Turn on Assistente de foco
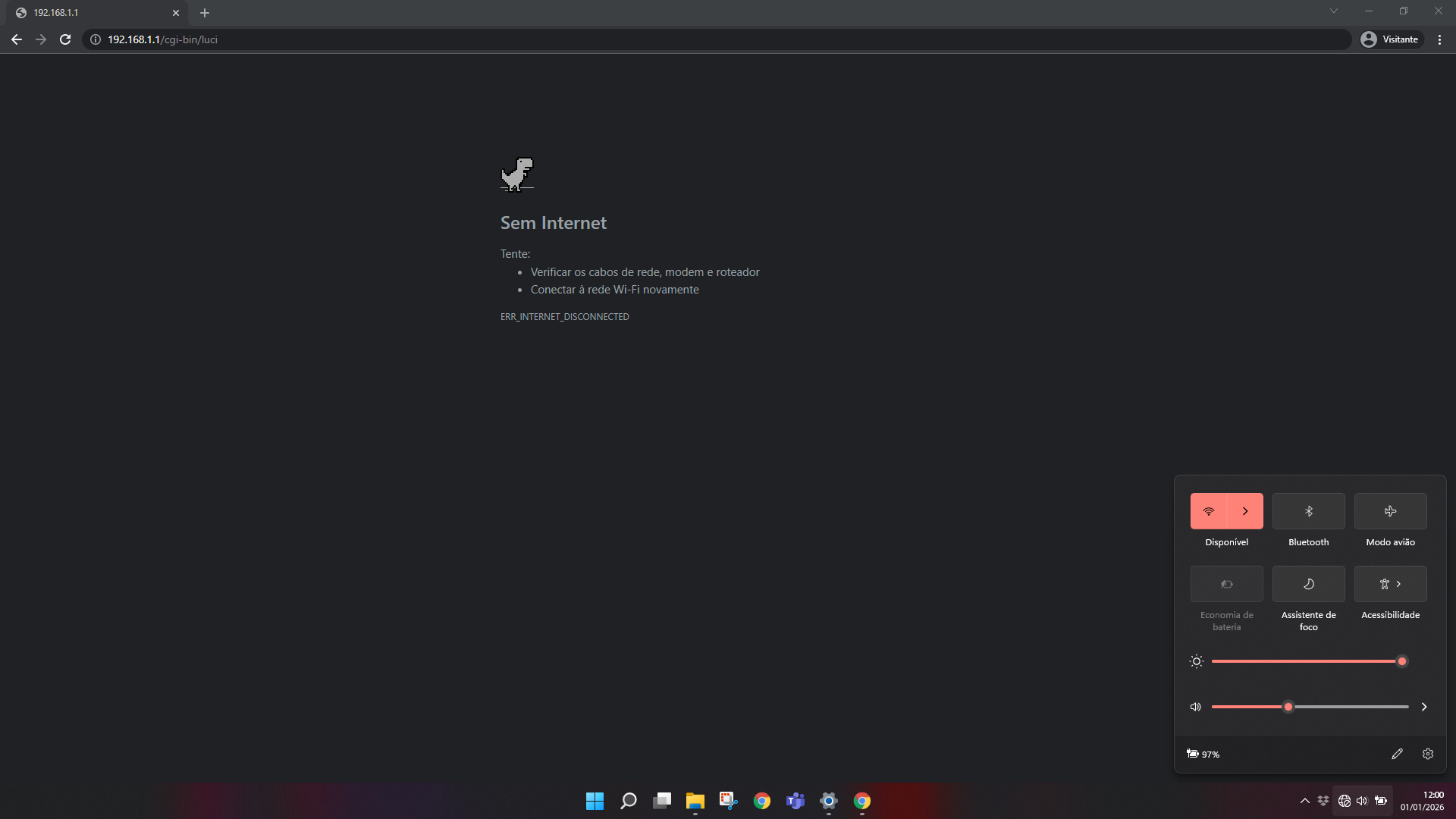 pyautogui.click(x=1308, y=584)
